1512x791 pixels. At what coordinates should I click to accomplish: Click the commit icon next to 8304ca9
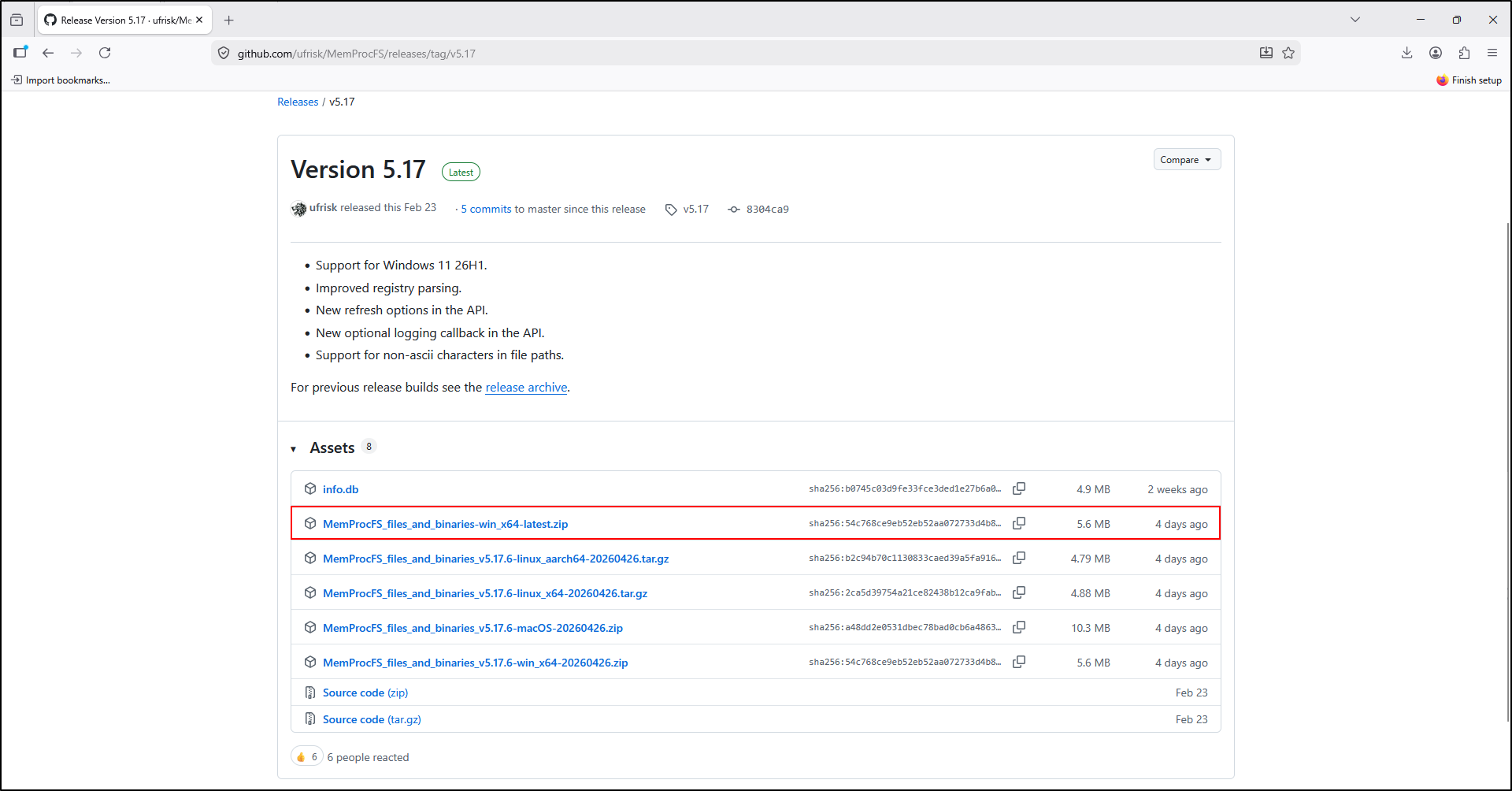tap(734, 210)
